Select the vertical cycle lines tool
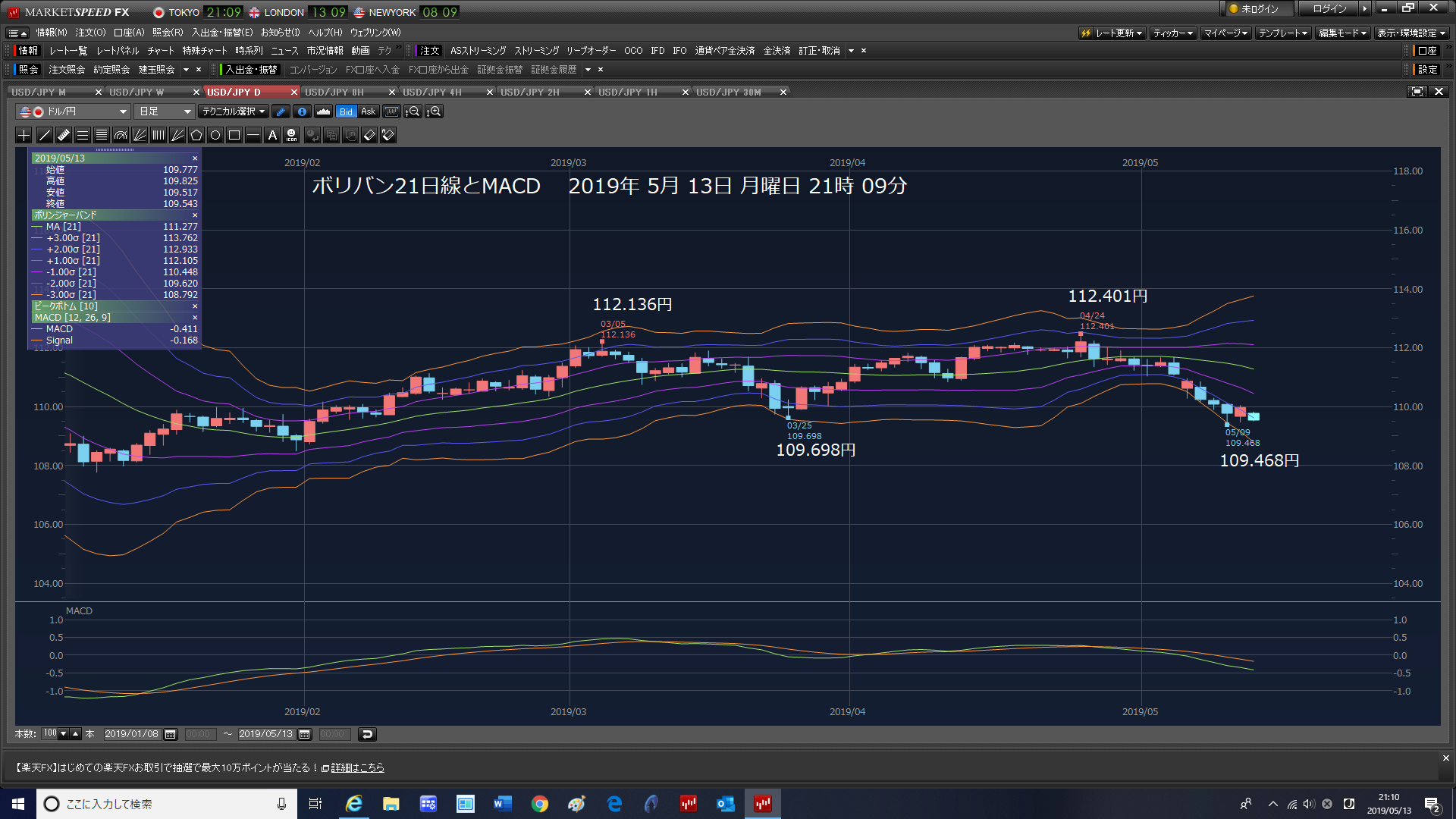1456x819 pixels. point(158,136)
